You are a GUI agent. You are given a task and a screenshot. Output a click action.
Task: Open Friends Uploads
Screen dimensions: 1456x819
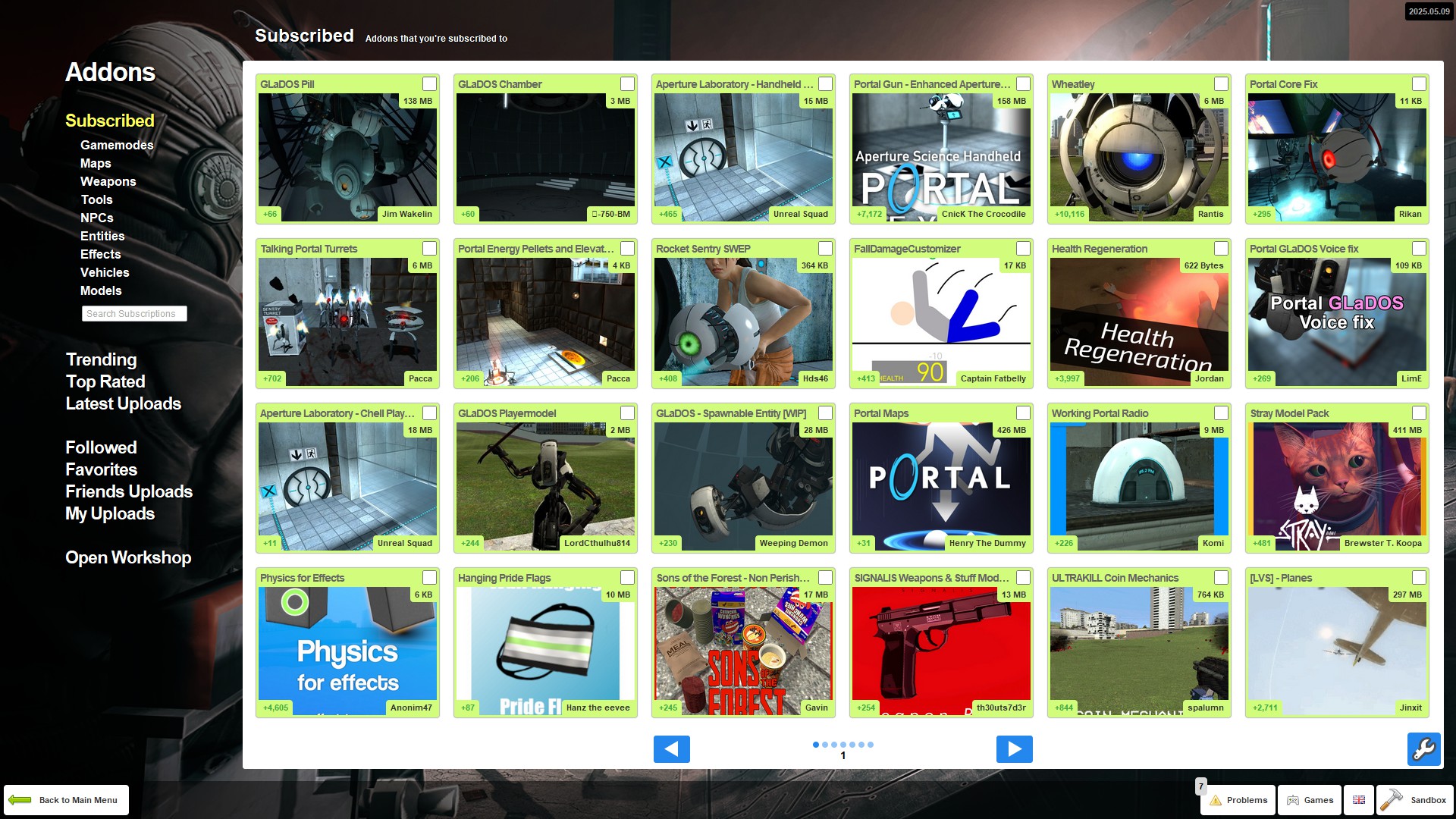coord(129,491)
